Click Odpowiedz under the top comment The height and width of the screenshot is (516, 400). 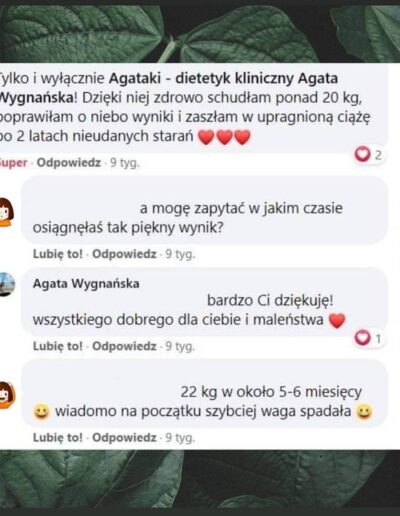coord(69,163)
